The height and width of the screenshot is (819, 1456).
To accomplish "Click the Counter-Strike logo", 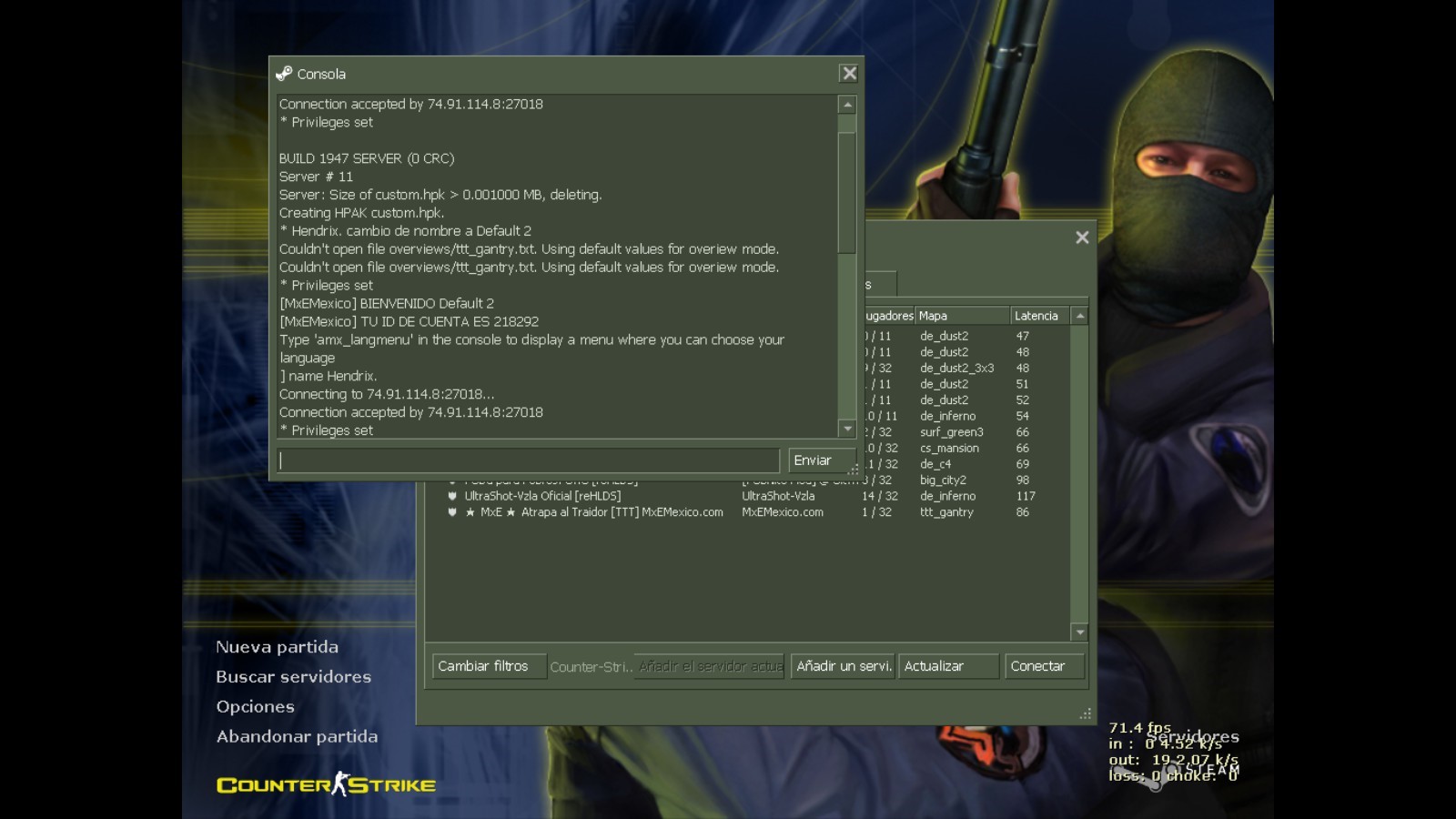I will point(326,784).
